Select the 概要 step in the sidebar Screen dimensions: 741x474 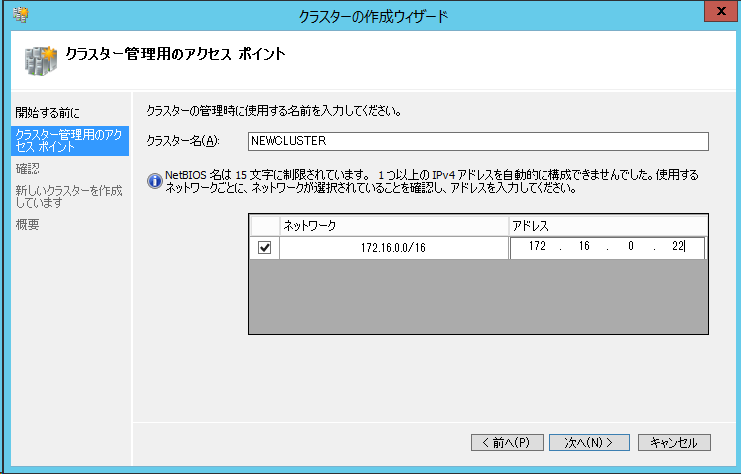[28, 224]
